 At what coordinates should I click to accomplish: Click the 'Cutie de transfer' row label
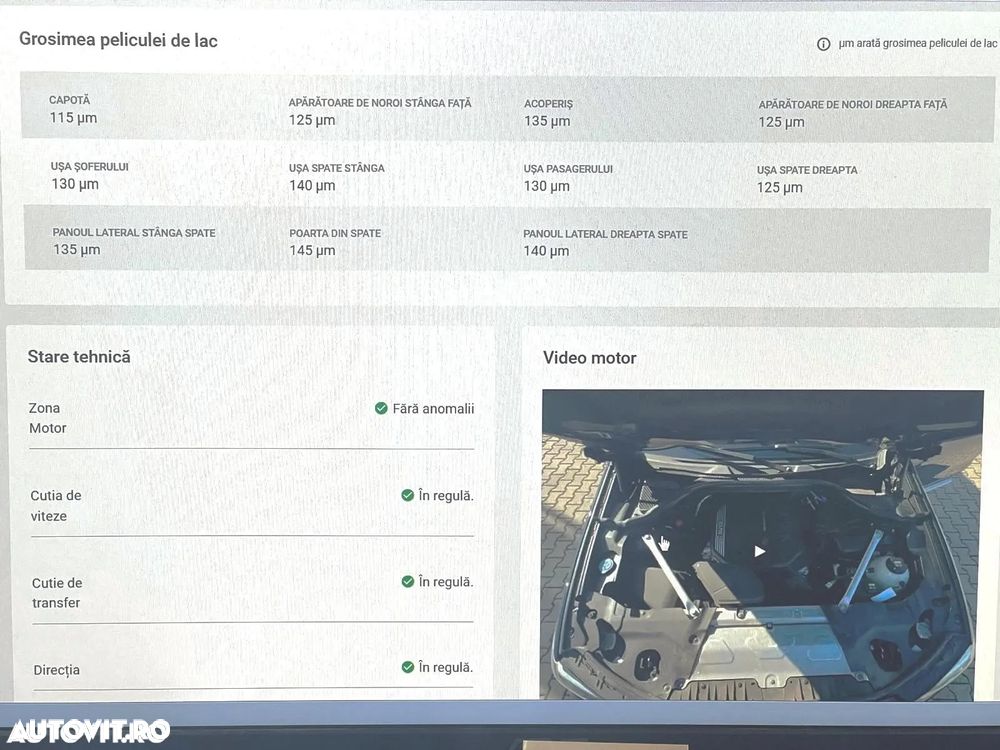(57, 592)
